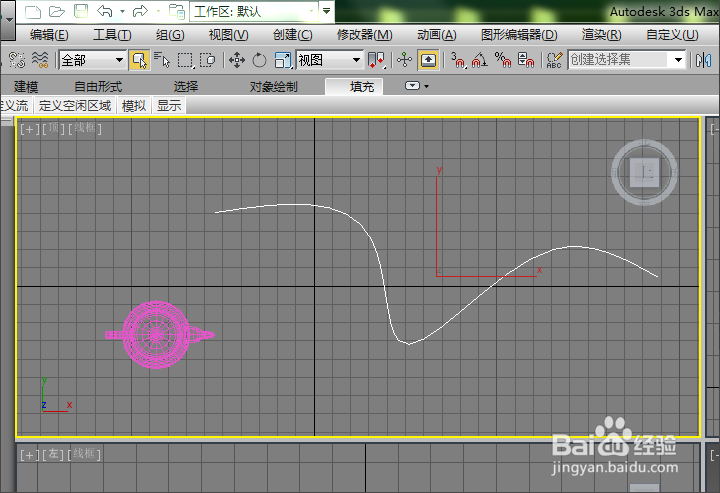Image resolution: width=720 pixels, height=493 pixels.
Task: Open the 动画(A) menu
Action: coord(437,35)
